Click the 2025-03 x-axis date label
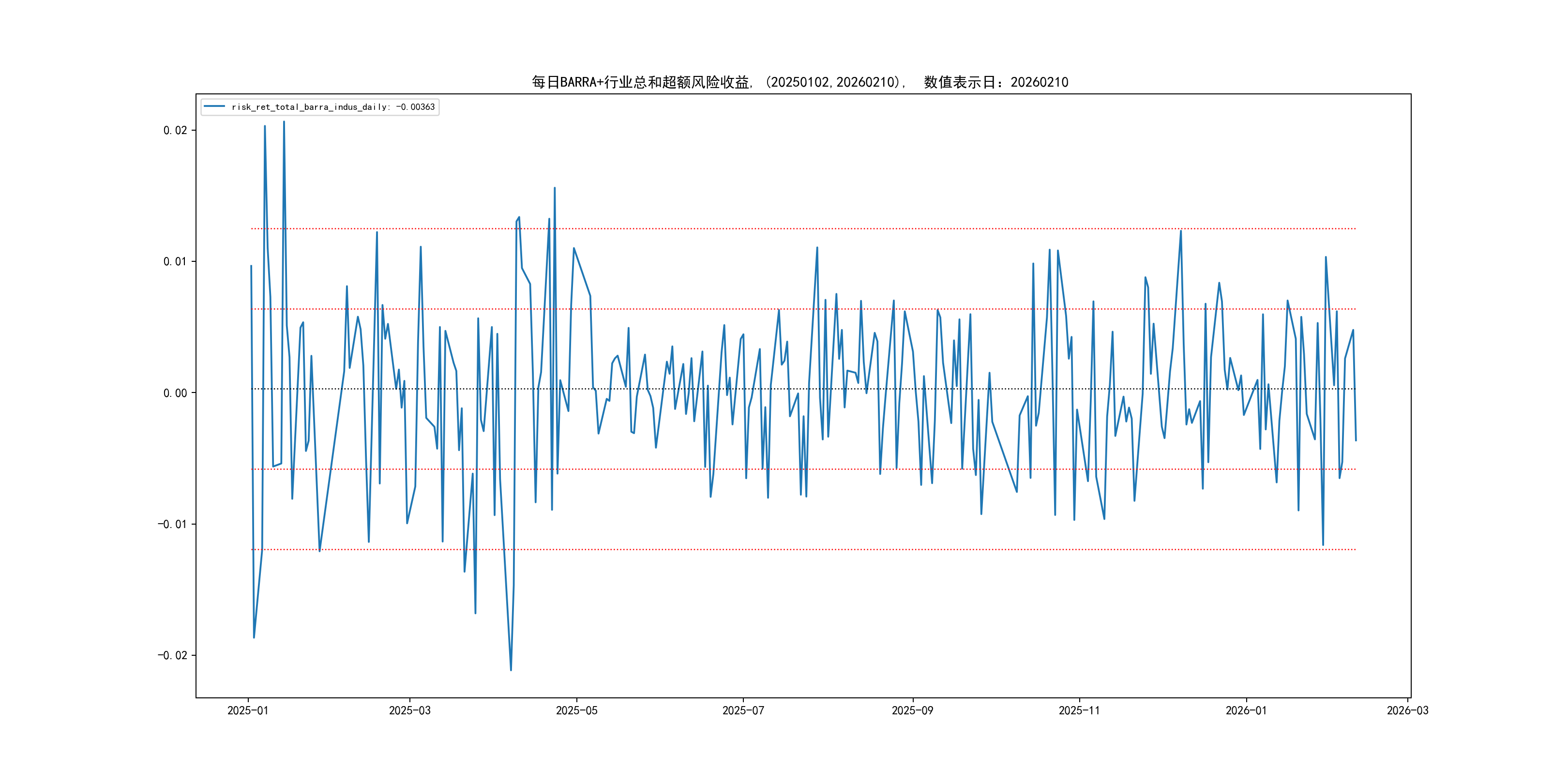The image size is (1568, 784). click(x=409, y=710)
